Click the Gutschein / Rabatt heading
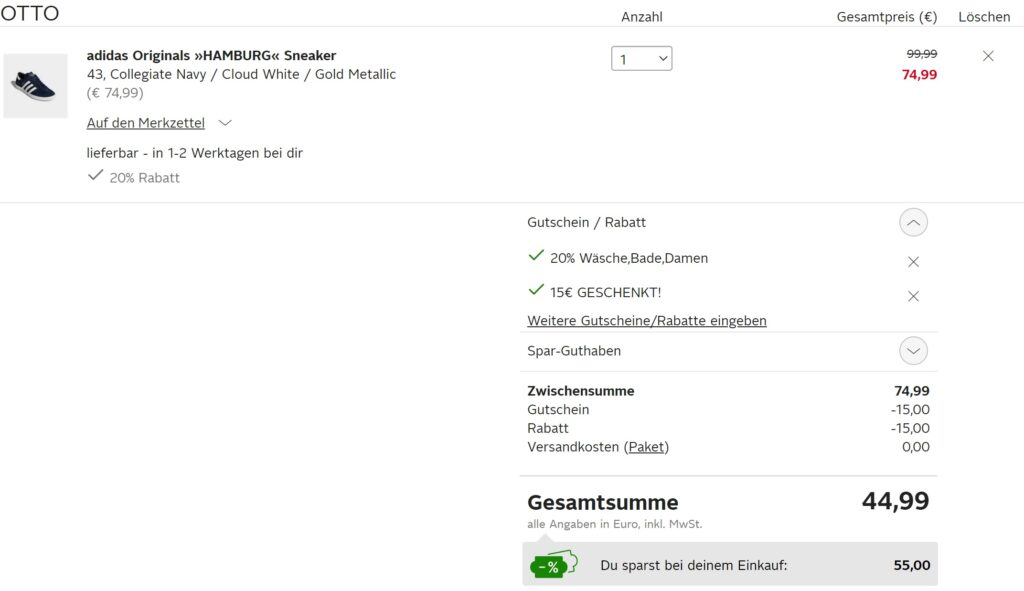The width and height of the screenshot is (1024, 591). click(x=586, y=222)
